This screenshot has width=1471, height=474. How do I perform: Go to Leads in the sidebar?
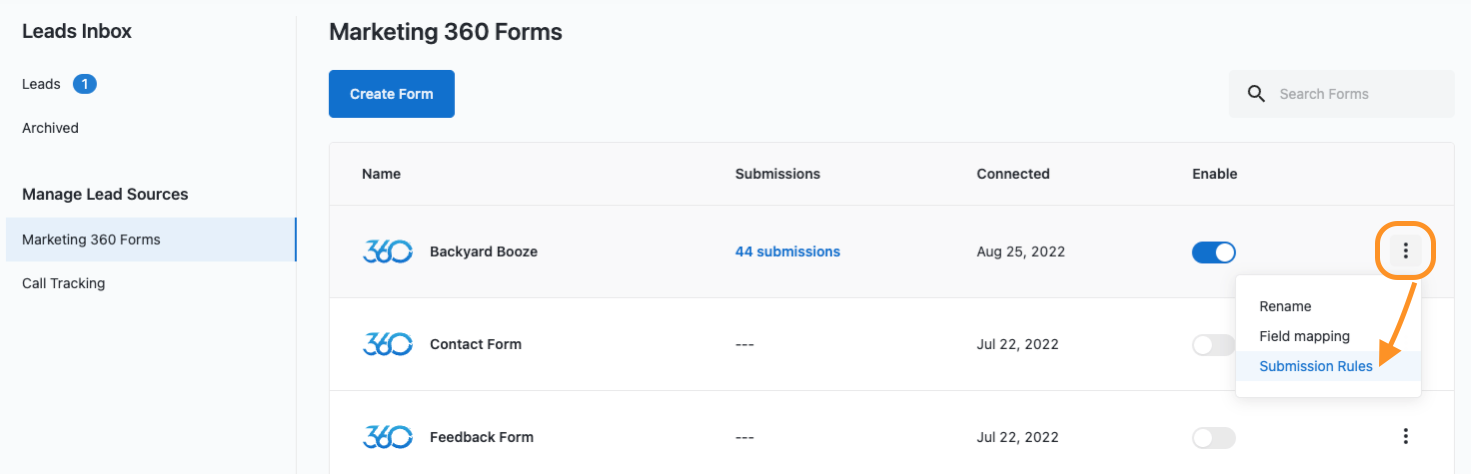click(41, 84)
